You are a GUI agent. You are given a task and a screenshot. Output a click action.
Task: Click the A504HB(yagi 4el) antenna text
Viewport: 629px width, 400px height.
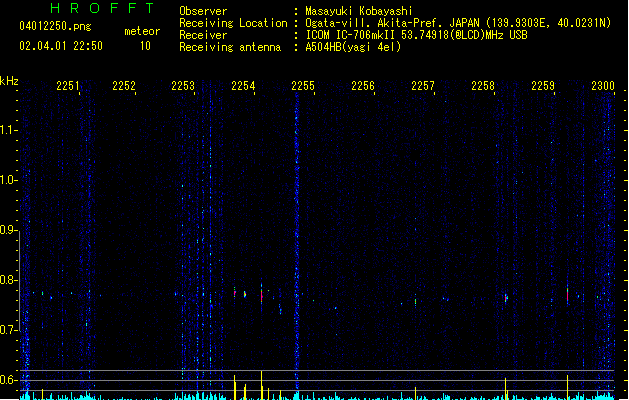pyautogui.click(x=353, y=47)
